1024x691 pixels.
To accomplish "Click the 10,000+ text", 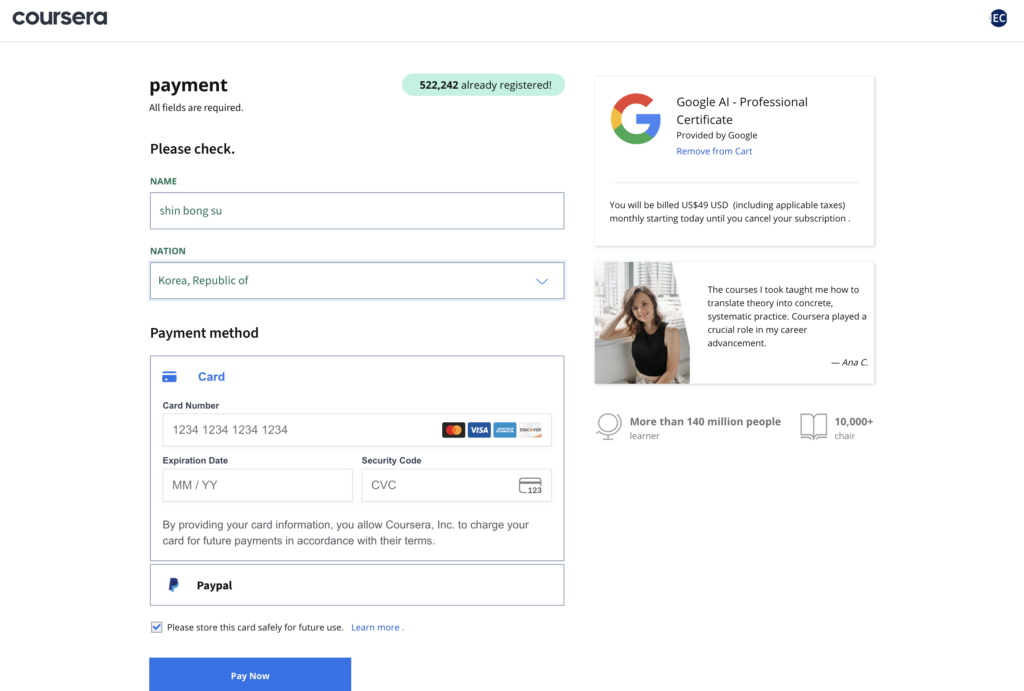I will 854,421.
